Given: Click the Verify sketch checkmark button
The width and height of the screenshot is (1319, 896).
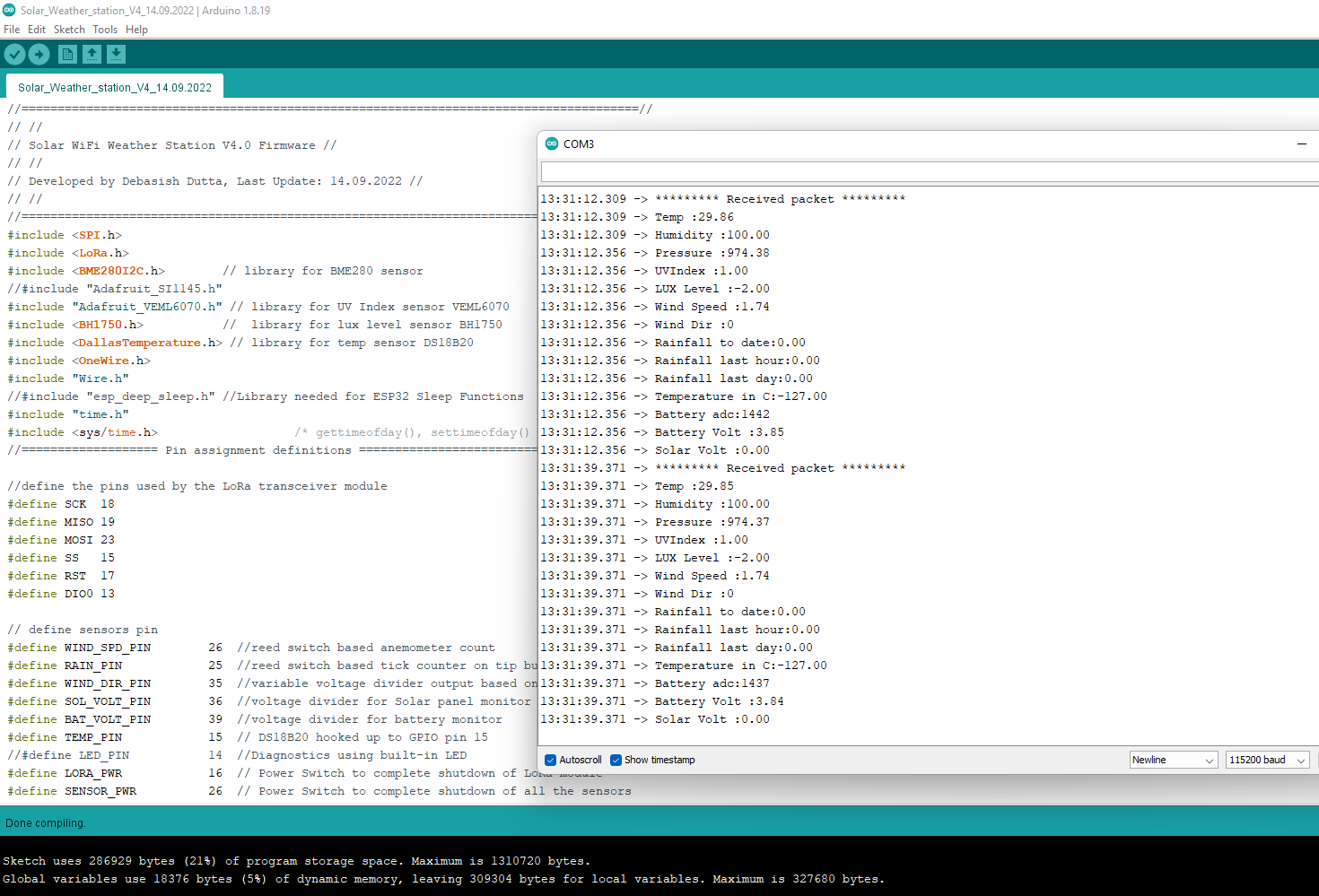Looking at the screenshot, I should (14, 55).
